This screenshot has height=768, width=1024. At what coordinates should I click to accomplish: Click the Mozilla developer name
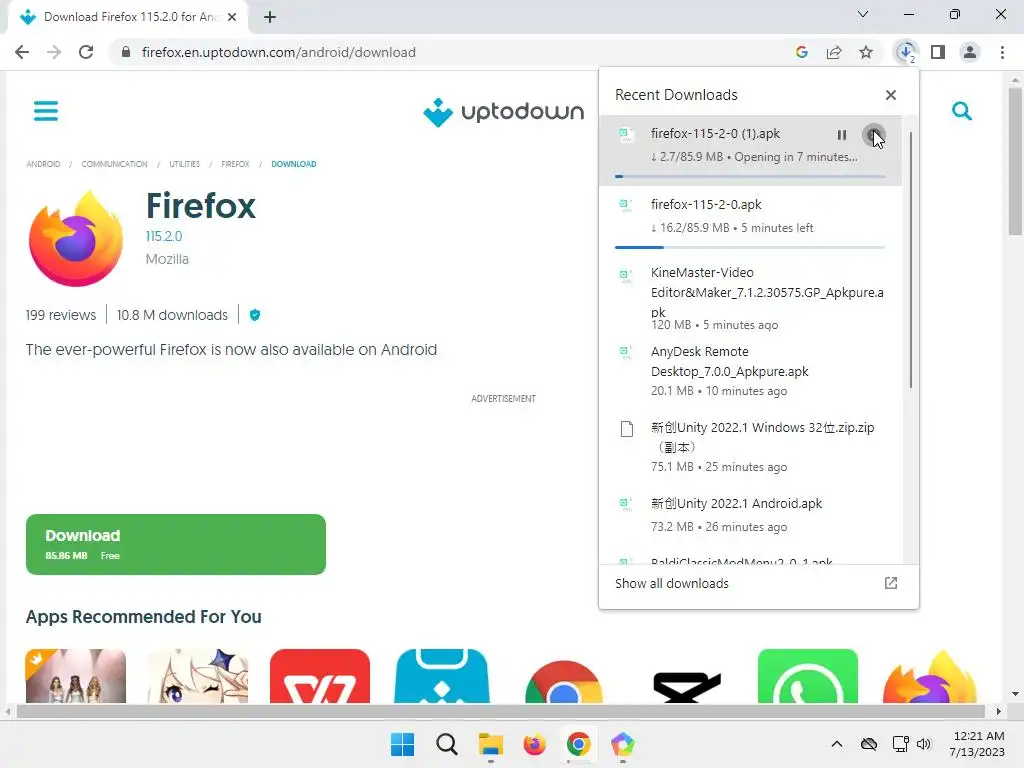pos(167,259)
